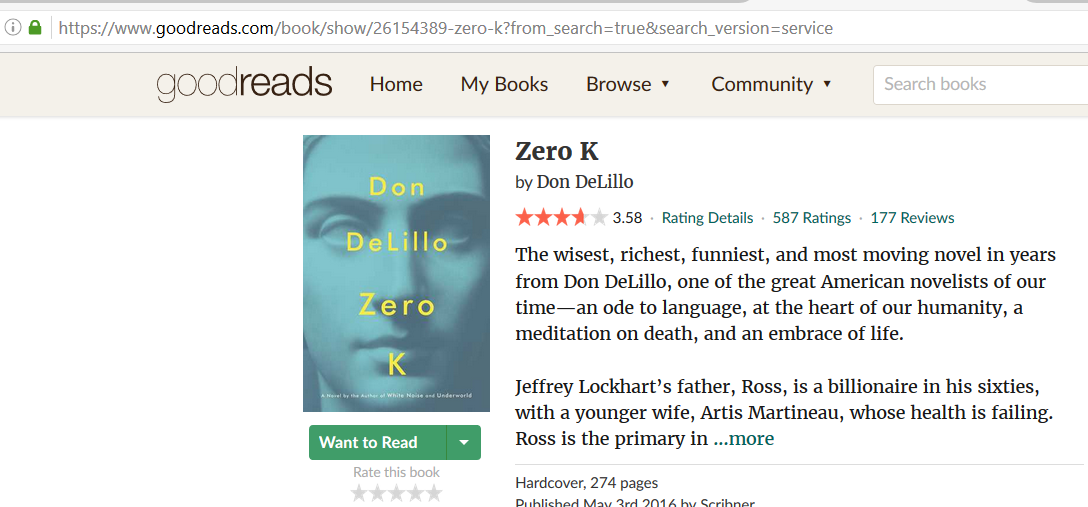Rate this book two stars
1088x507 pixels.
377,493
